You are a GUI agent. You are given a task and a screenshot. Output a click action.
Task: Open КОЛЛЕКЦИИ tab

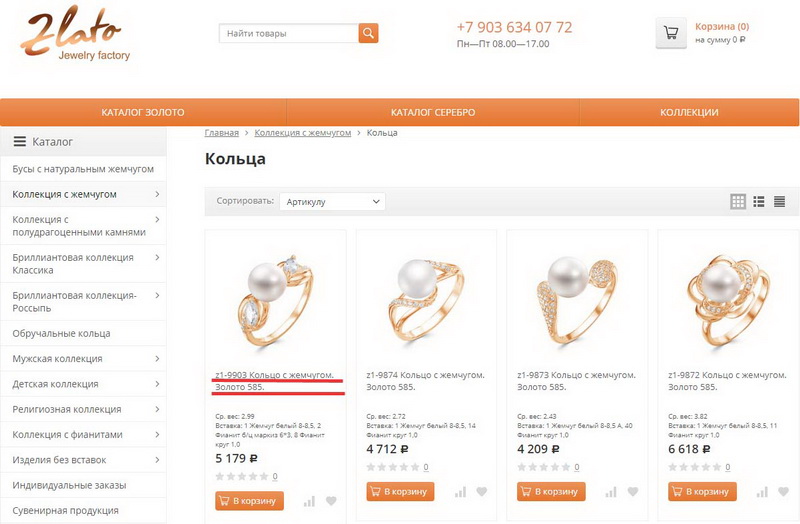pos(689,112)
